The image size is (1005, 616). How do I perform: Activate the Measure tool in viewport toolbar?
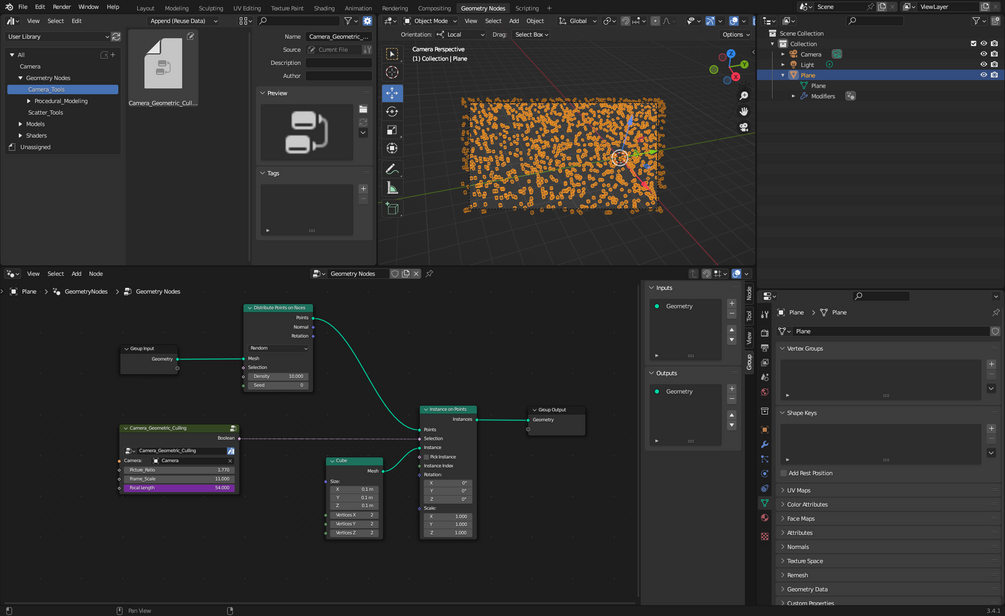click(391, 188)
